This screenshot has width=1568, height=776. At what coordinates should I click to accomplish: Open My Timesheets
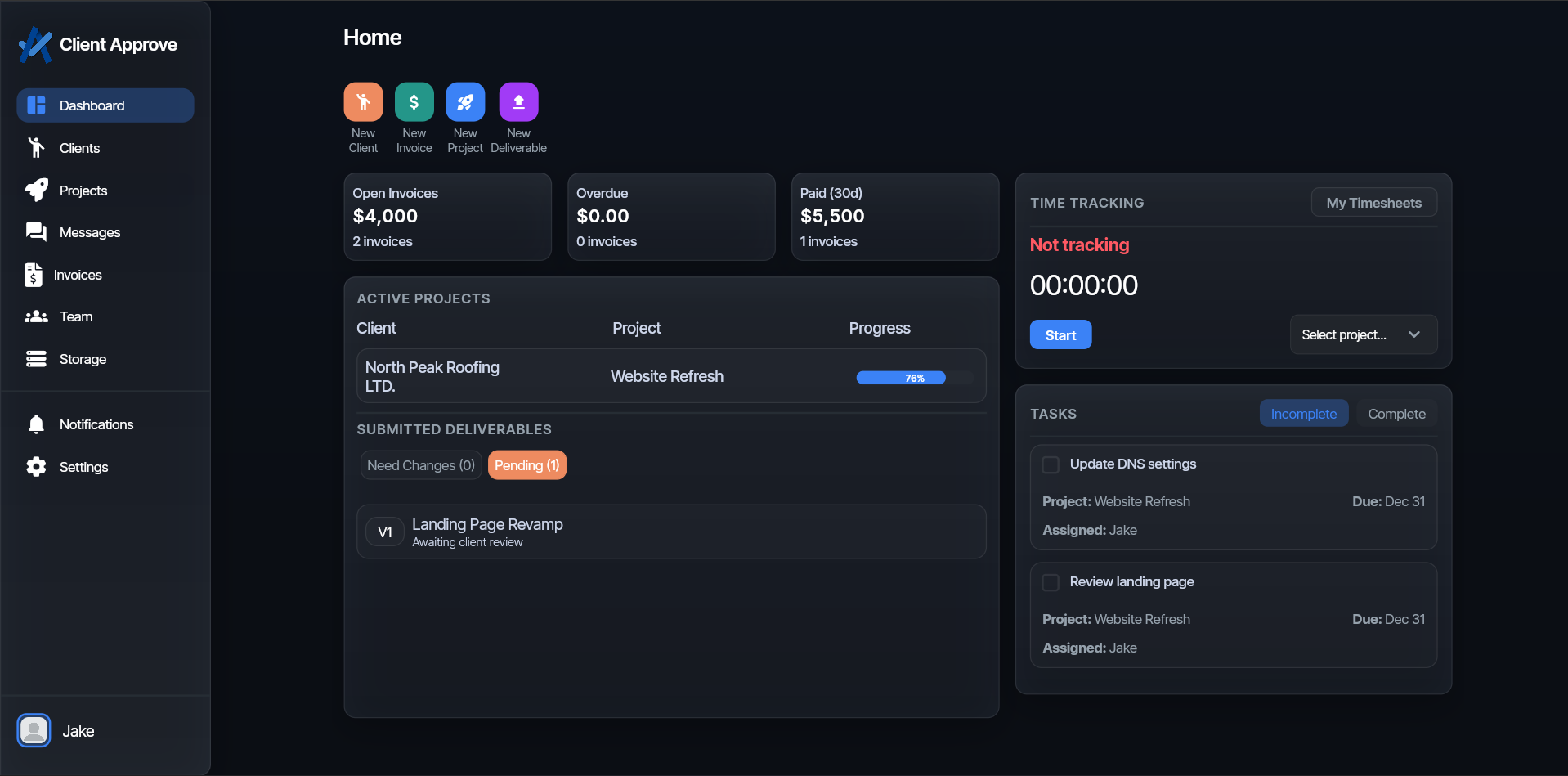point(1373,202)
